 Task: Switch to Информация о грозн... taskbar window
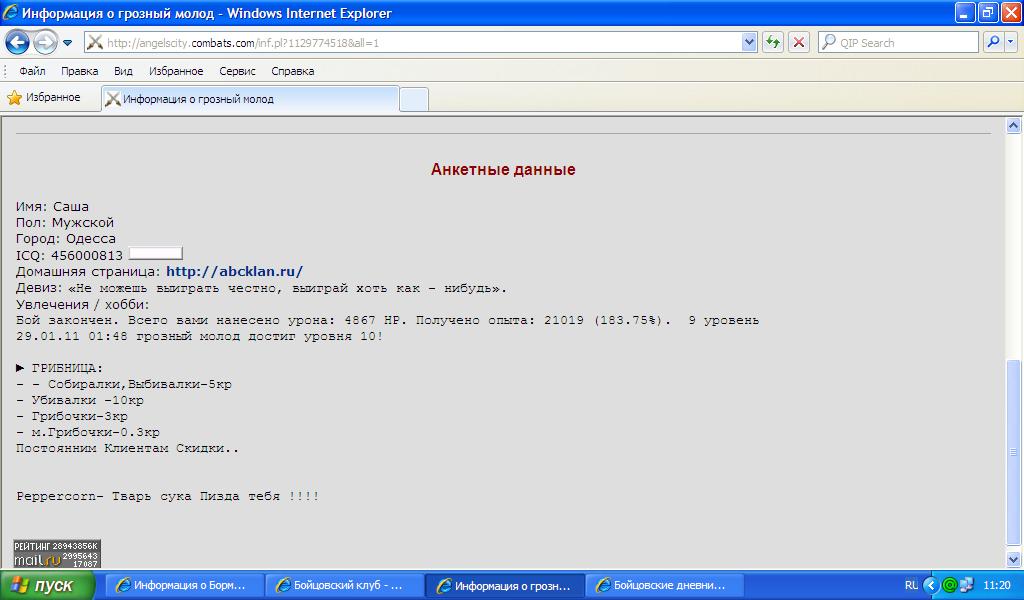tap(504, 586)
